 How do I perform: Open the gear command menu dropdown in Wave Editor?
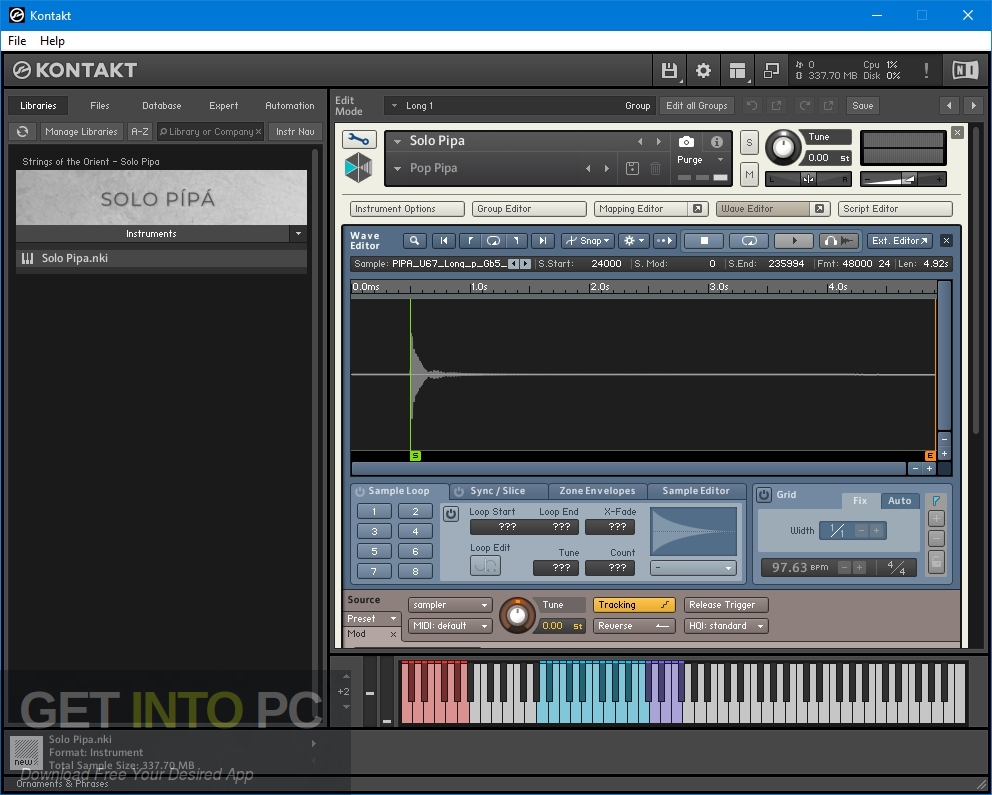pyautogui.click(x=633, y=240)
